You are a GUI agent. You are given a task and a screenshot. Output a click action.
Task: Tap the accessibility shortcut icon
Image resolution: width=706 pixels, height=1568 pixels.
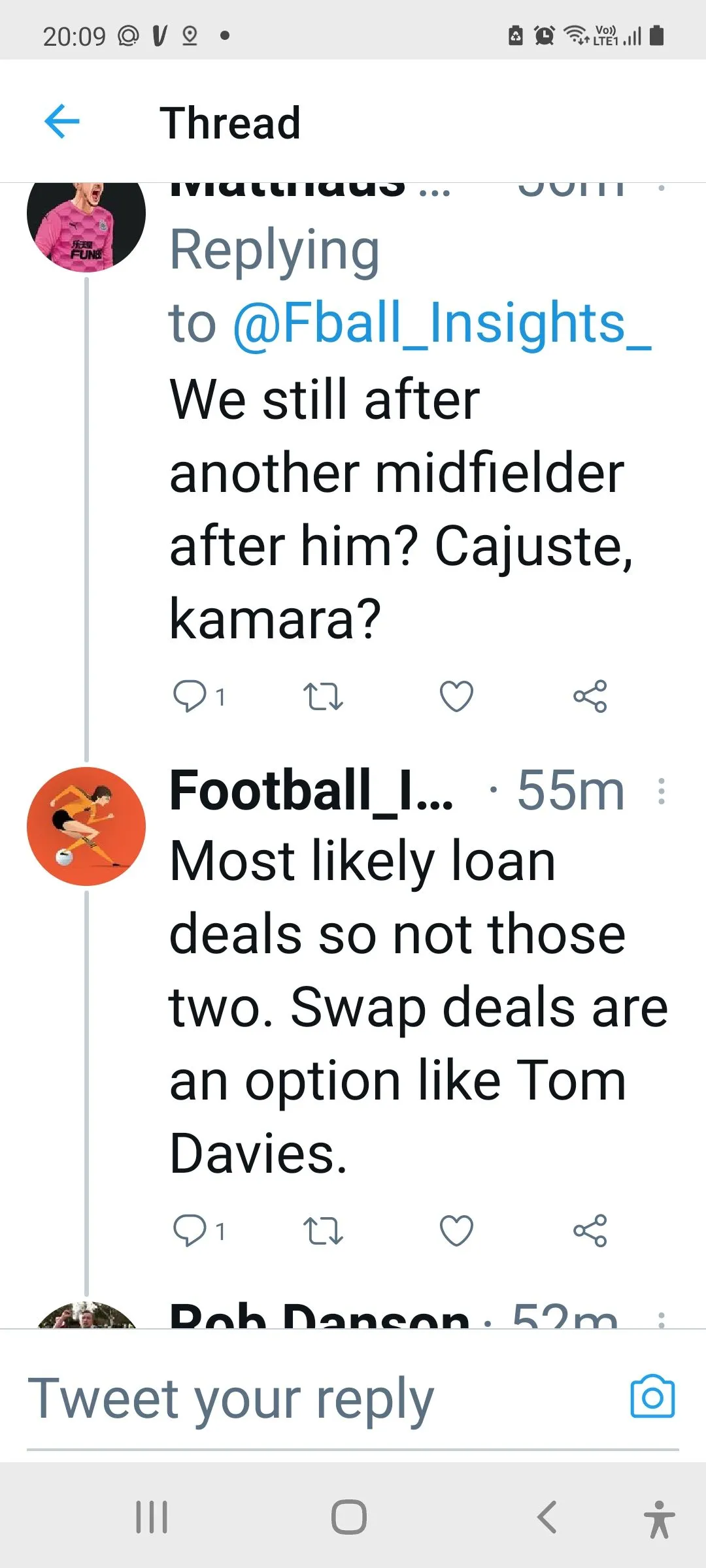(x=659, y=1518)
